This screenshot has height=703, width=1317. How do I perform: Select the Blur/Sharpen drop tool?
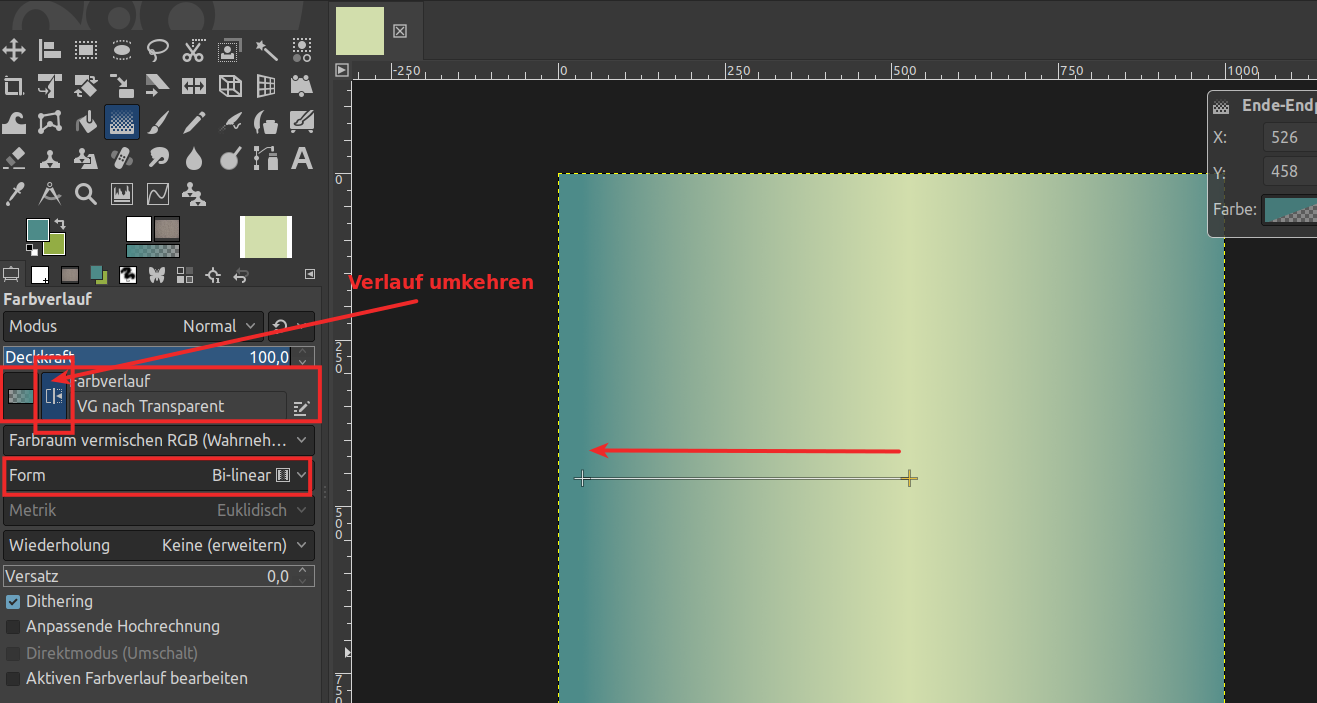[194, 158]
